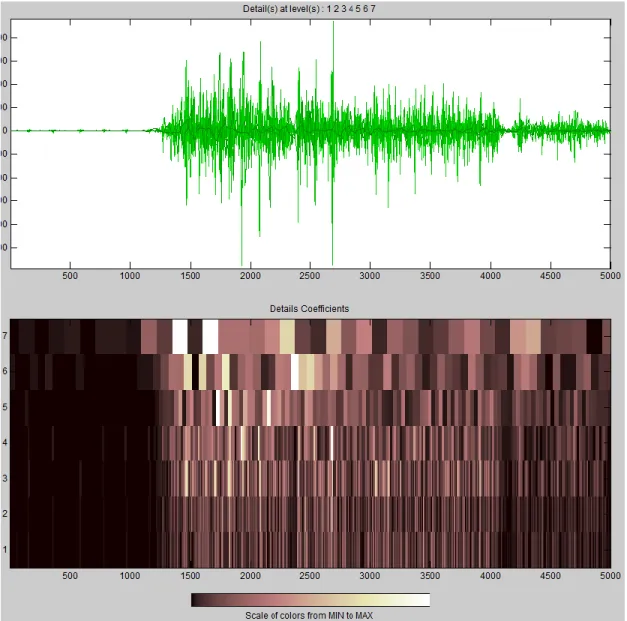The width and height of the screenshot is (627, 621).
Task: Click the "Scale of colors from MIN to MAX" caption
Action: [309, 615]
